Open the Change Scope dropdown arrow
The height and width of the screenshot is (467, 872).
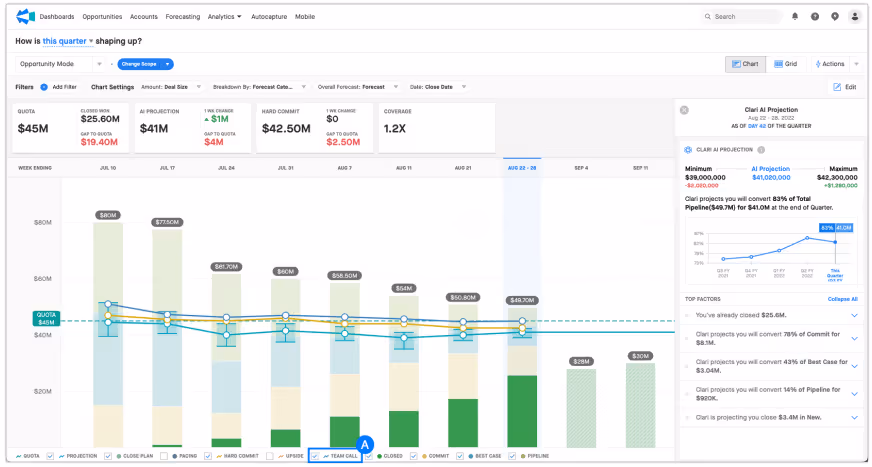167,64
